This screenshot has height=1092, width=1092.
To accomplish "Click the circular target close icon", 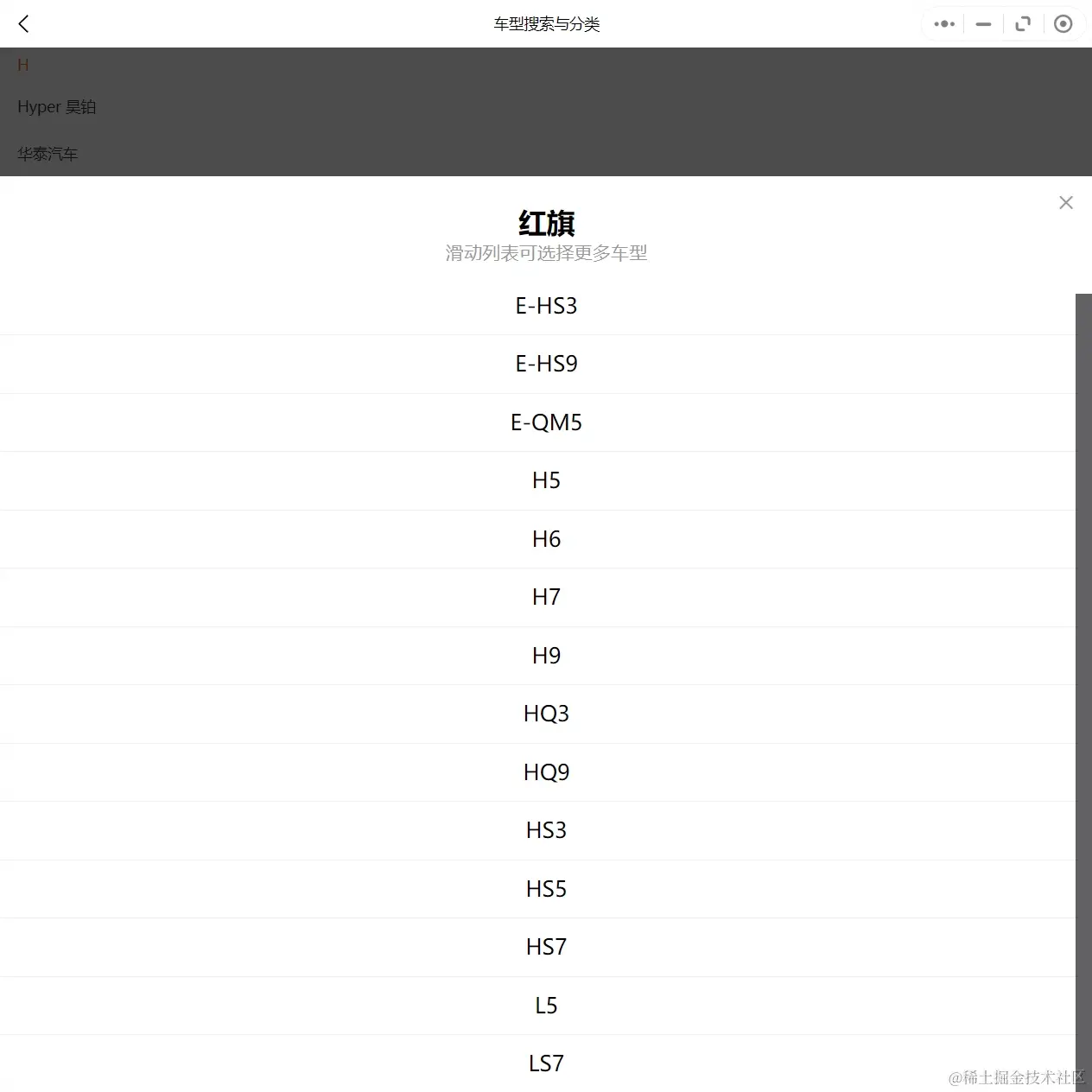I will pos(1063,24).
